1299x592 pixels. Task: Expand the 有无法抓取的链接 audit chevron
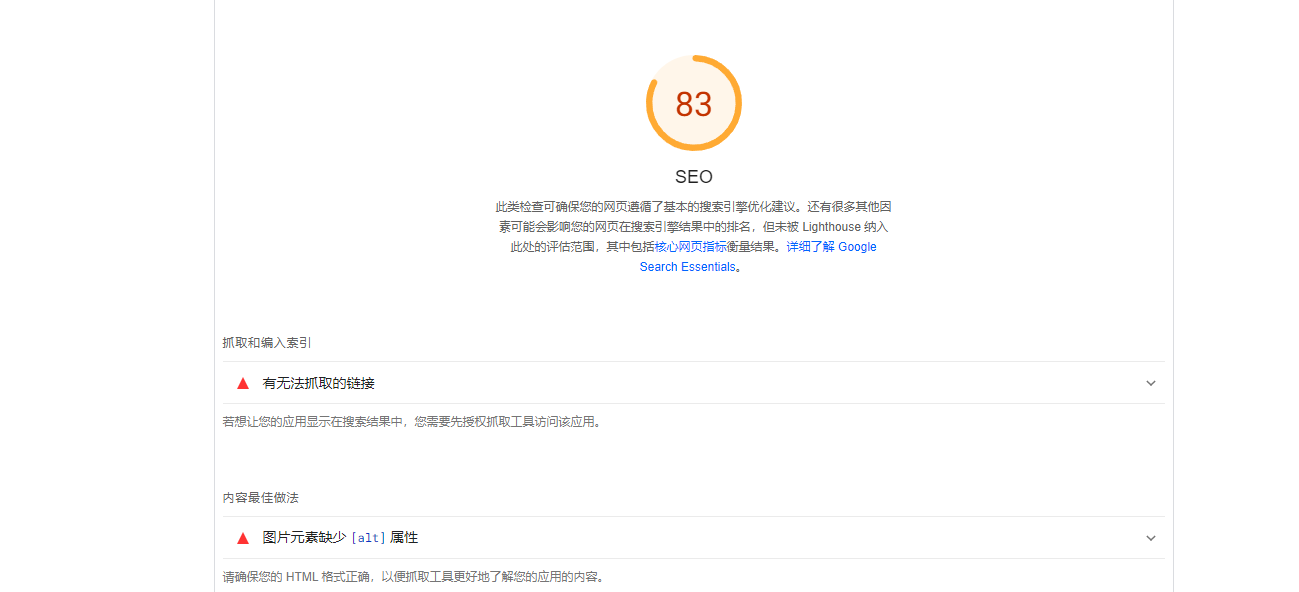tap(1150, 383)
